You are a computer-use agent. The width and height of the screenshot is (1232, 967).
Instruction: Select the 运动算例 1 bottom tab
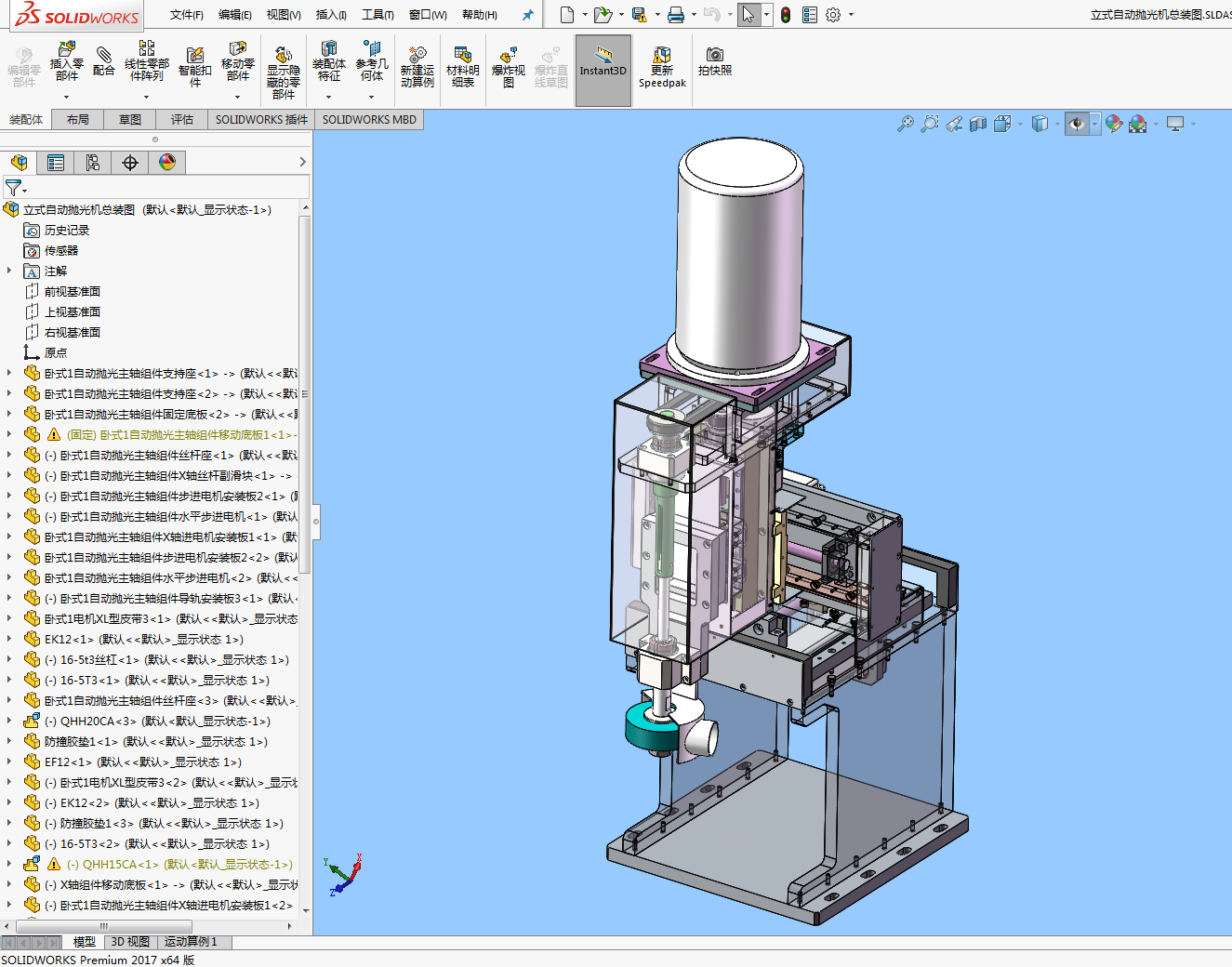coord(191,942)
